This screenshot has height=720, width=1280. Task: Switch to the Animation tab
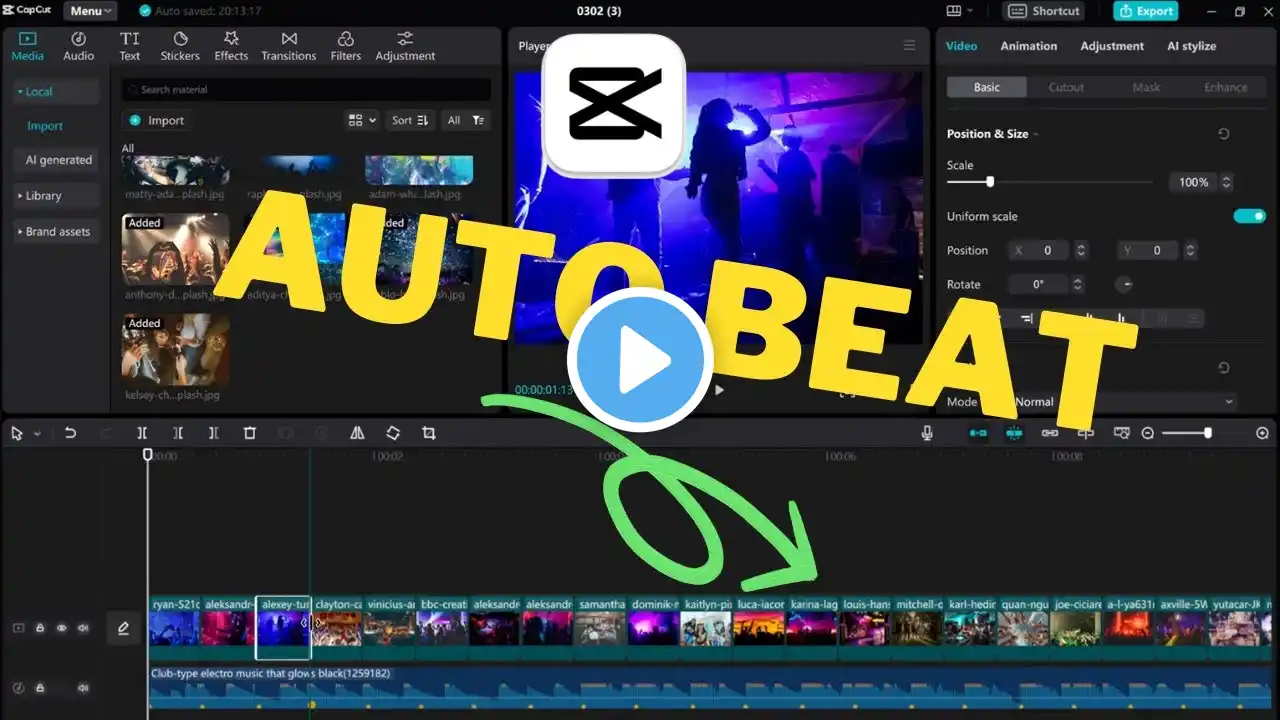pyautogui.click(x=1028, y=46)
